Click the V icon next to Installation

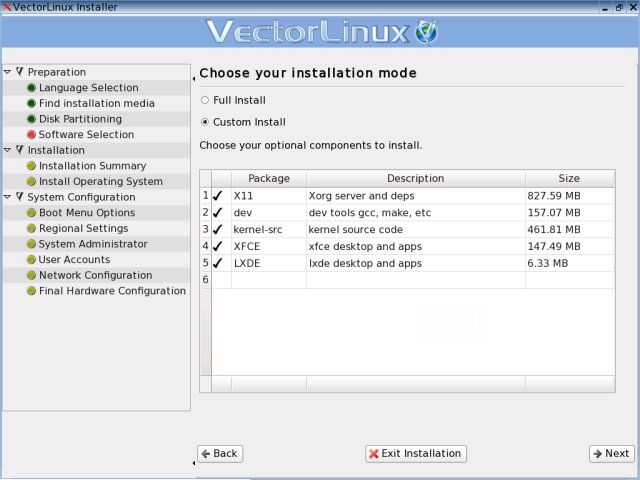coord(20,150)
